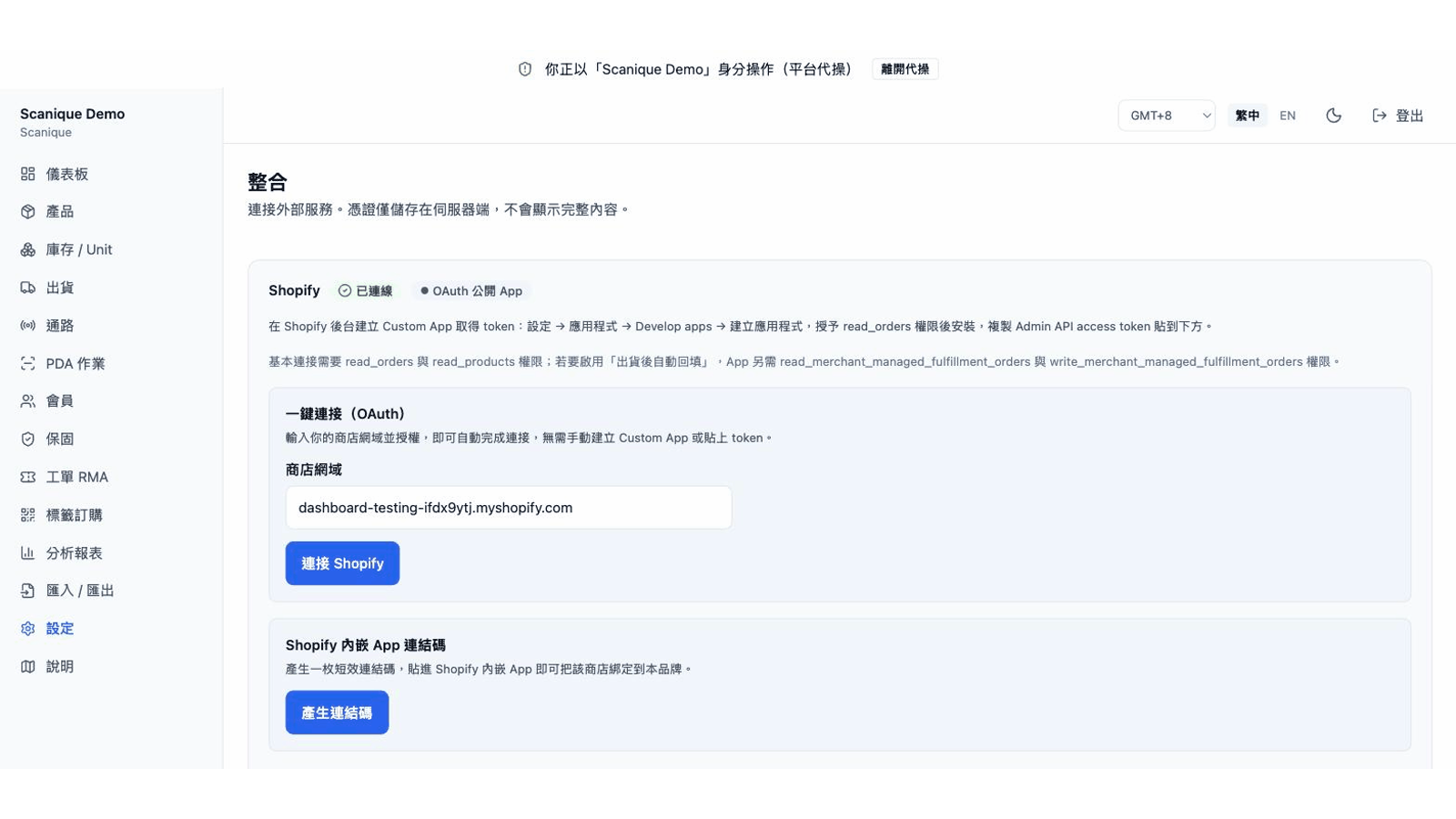Click the logout arrow icon

point(1380,116)
